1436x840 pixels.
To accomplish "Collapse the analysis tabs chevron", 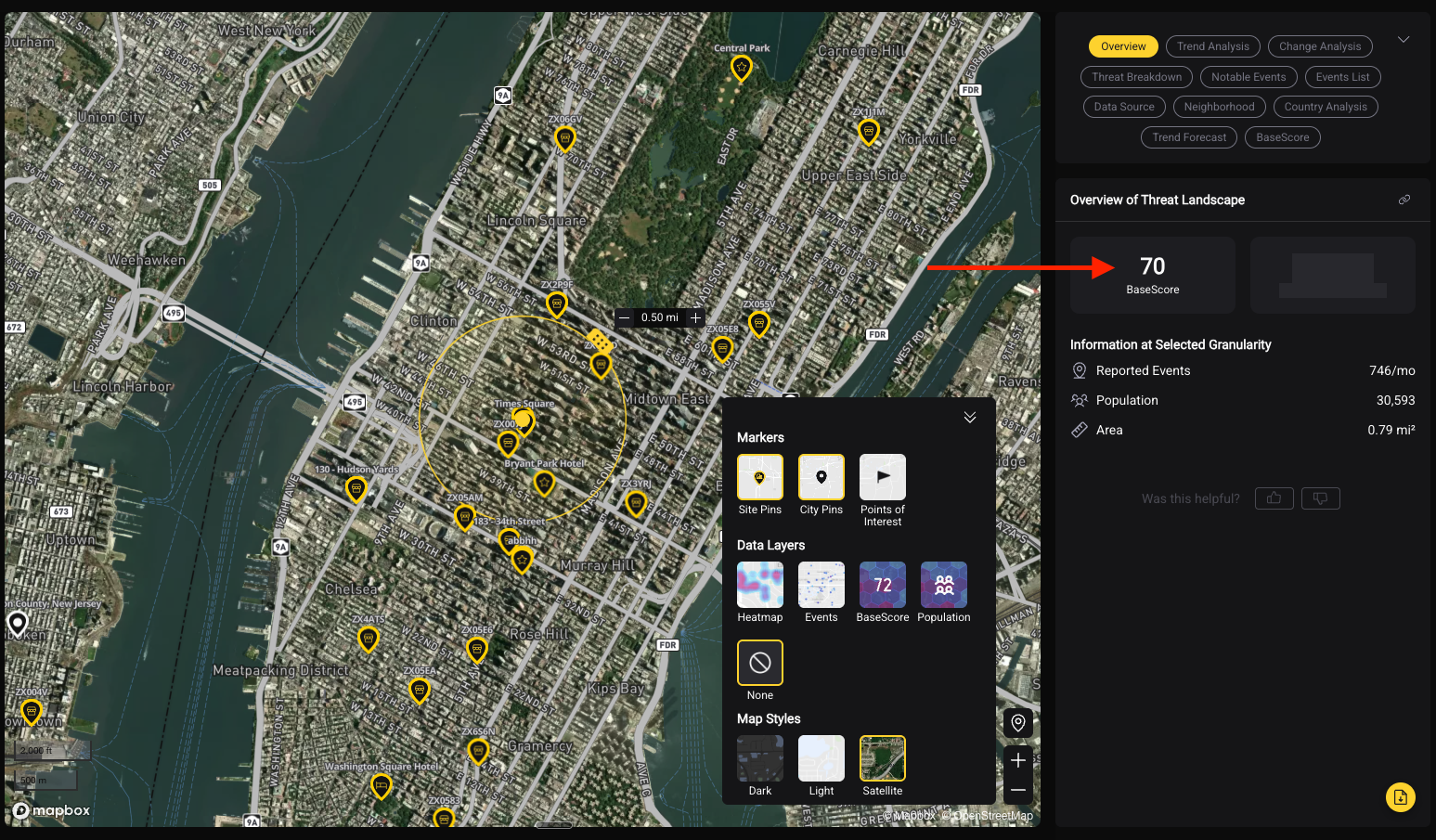I will point(1404,40).
